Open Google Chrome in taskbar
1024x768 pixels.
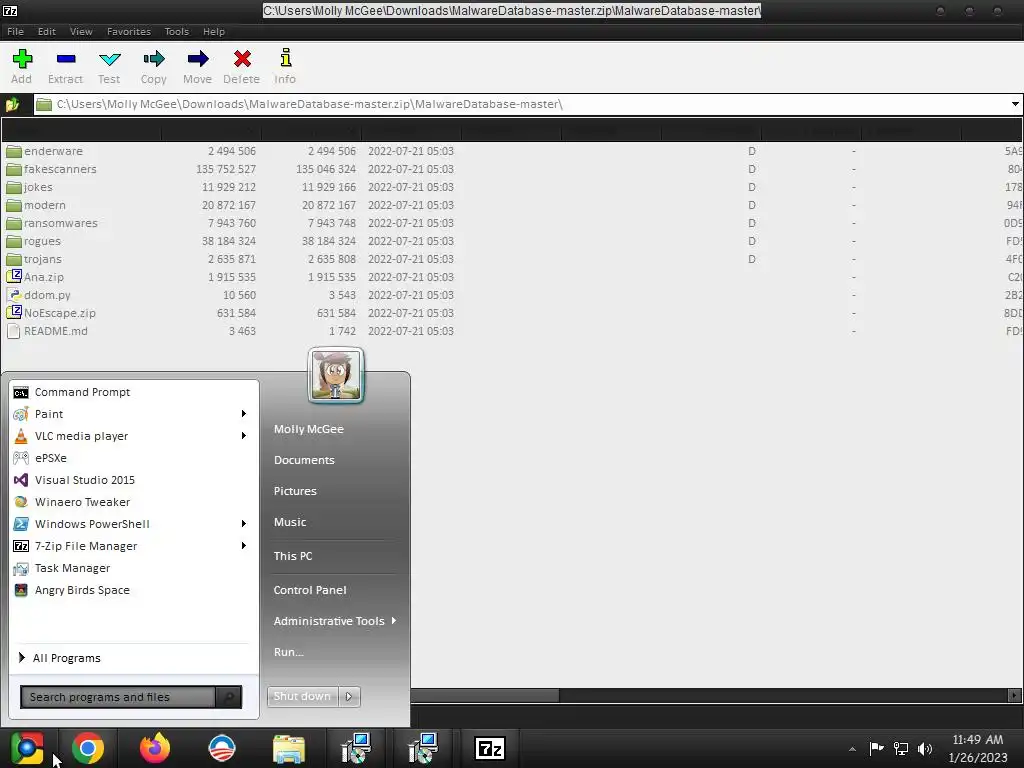[x=88, y=748]
